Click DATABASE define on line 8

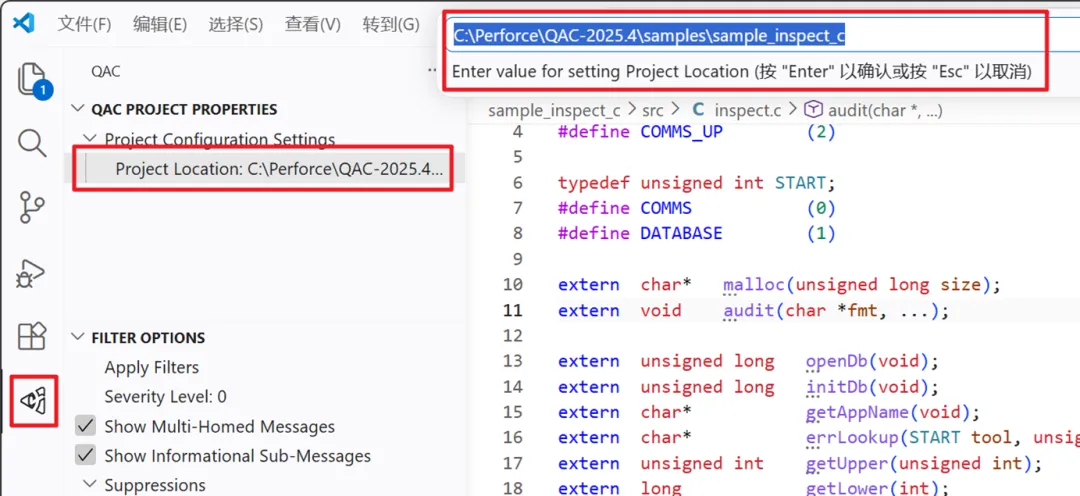682,234
